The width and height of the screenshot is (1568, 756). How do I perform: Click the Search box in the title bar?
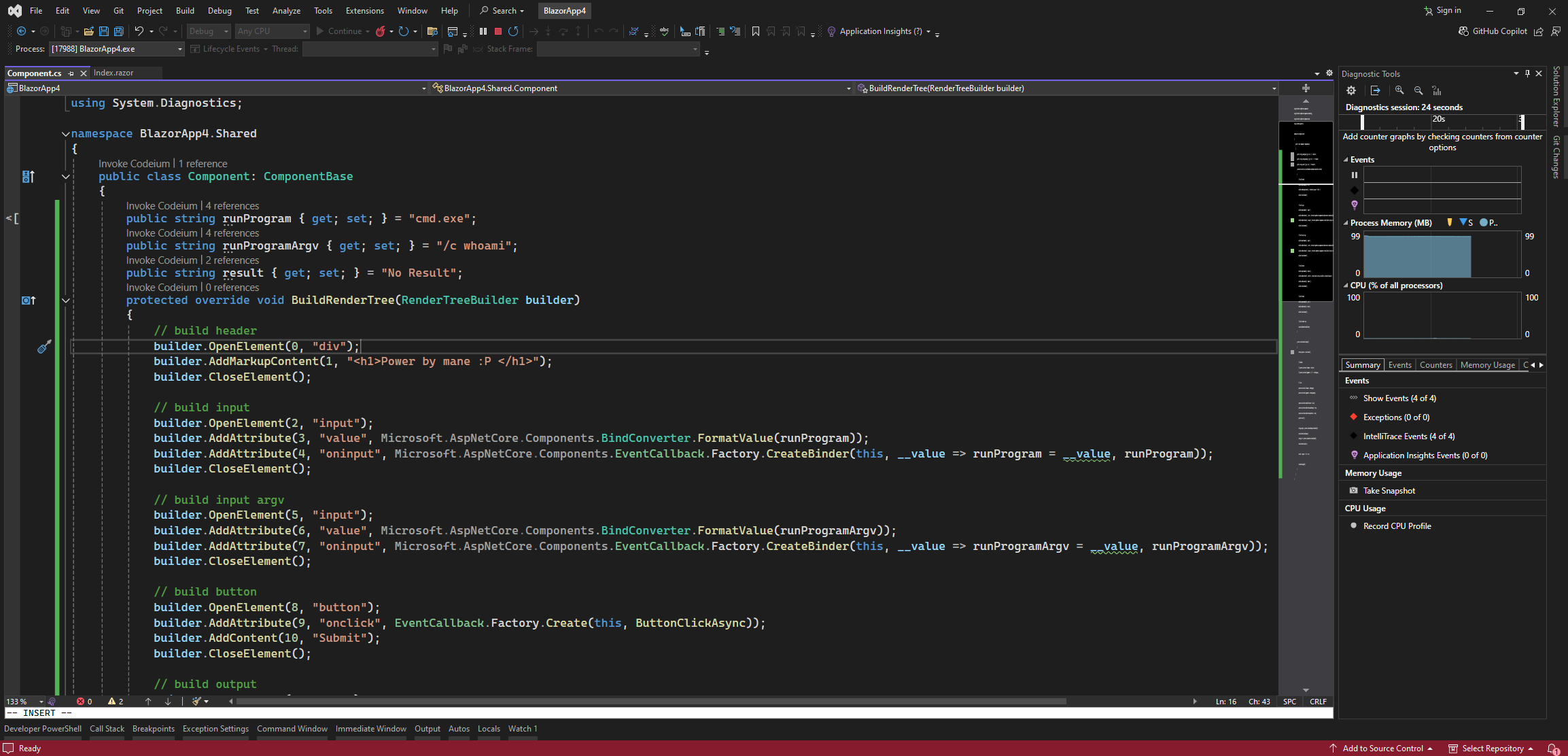pos(502,11)
